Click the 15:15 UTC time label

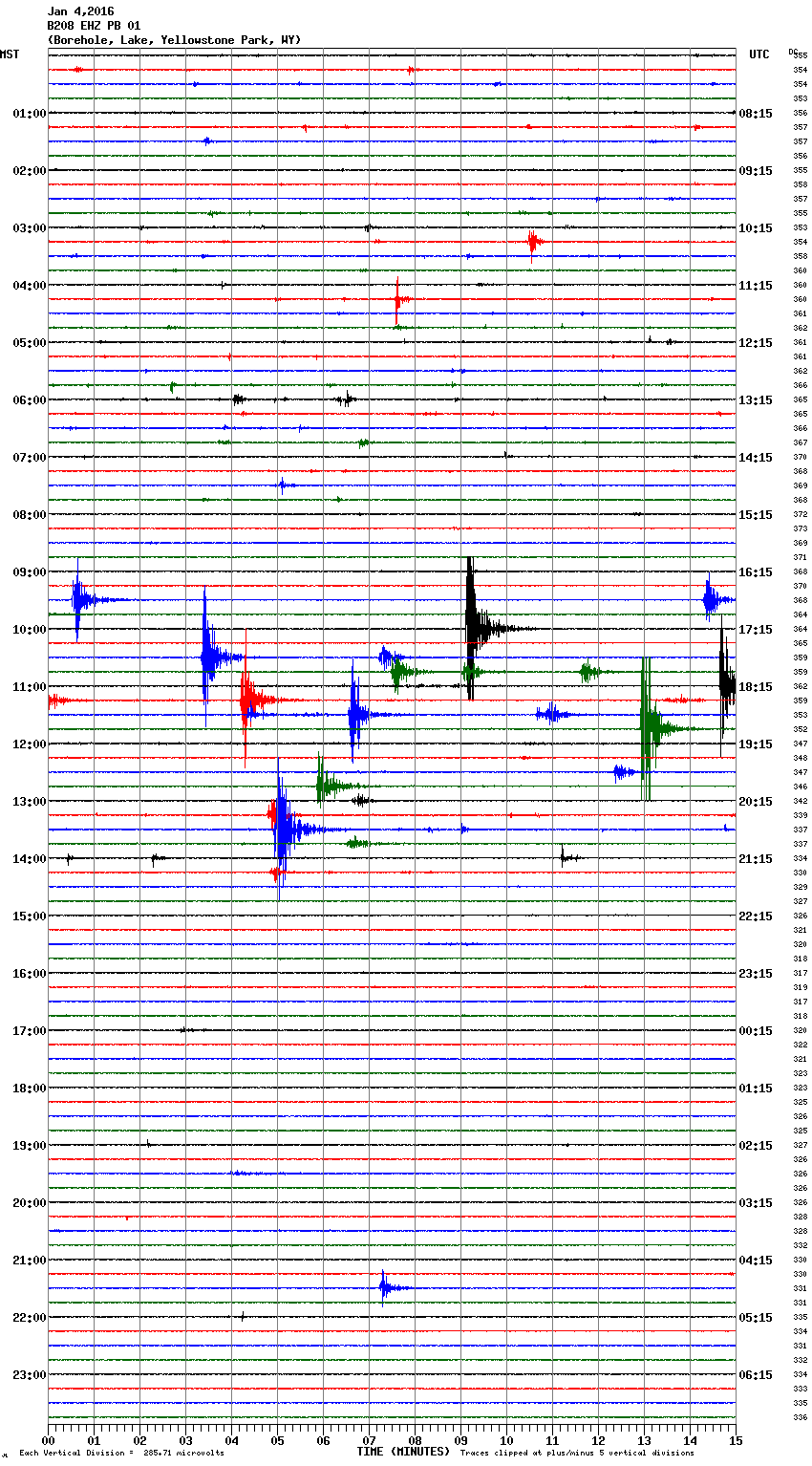click(756, 515)
